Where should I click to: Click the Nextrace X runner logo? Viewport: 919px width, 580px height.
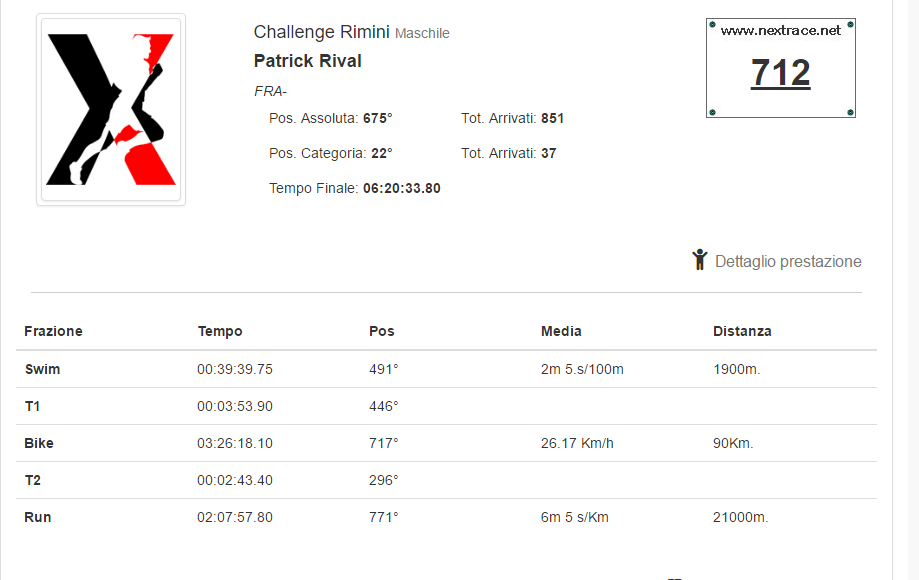tap(111, 110)
